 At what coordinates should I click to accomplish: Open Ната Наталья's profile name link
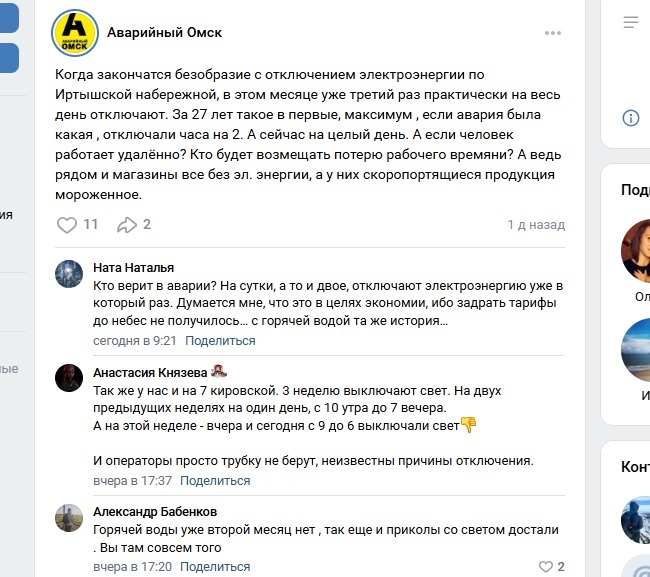[133, 268]
